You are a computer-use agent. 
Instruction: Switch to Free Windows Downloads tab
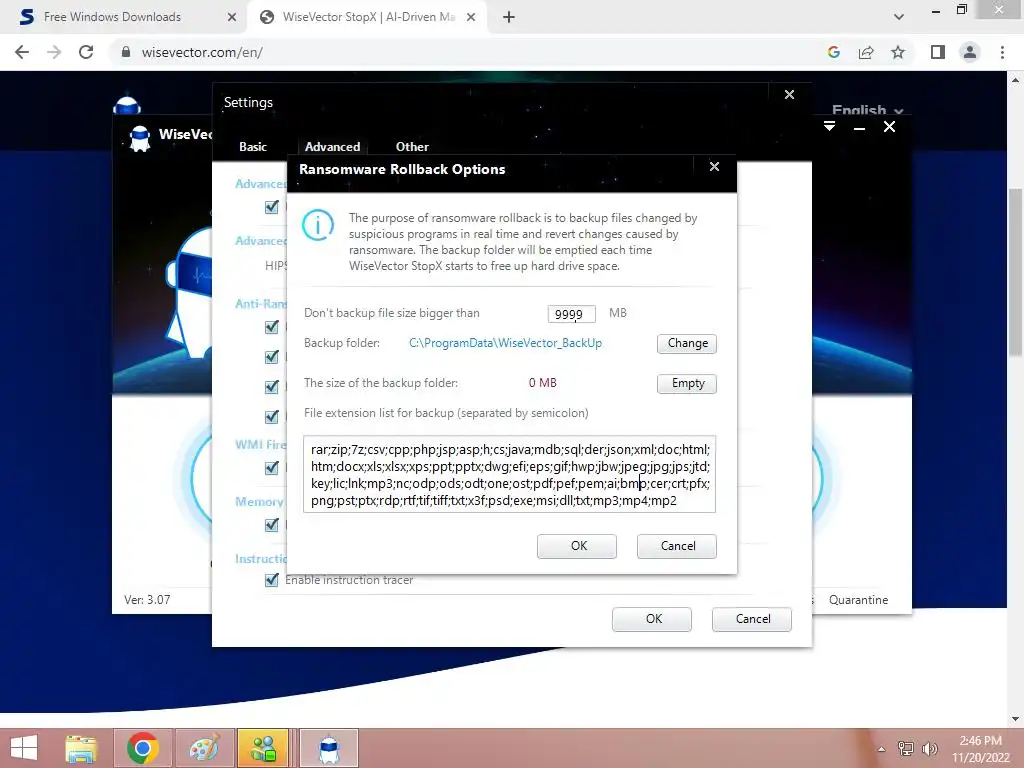[x=124, y=17]
